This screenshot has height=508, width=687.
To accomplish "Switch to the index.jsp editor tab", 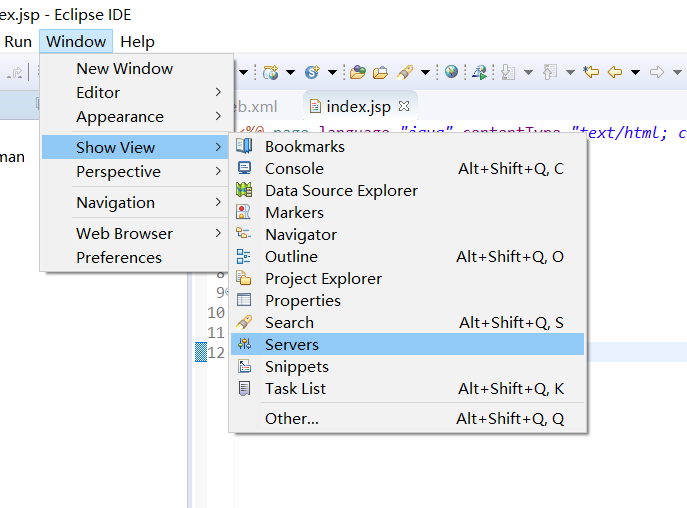I will click(358, 106).
